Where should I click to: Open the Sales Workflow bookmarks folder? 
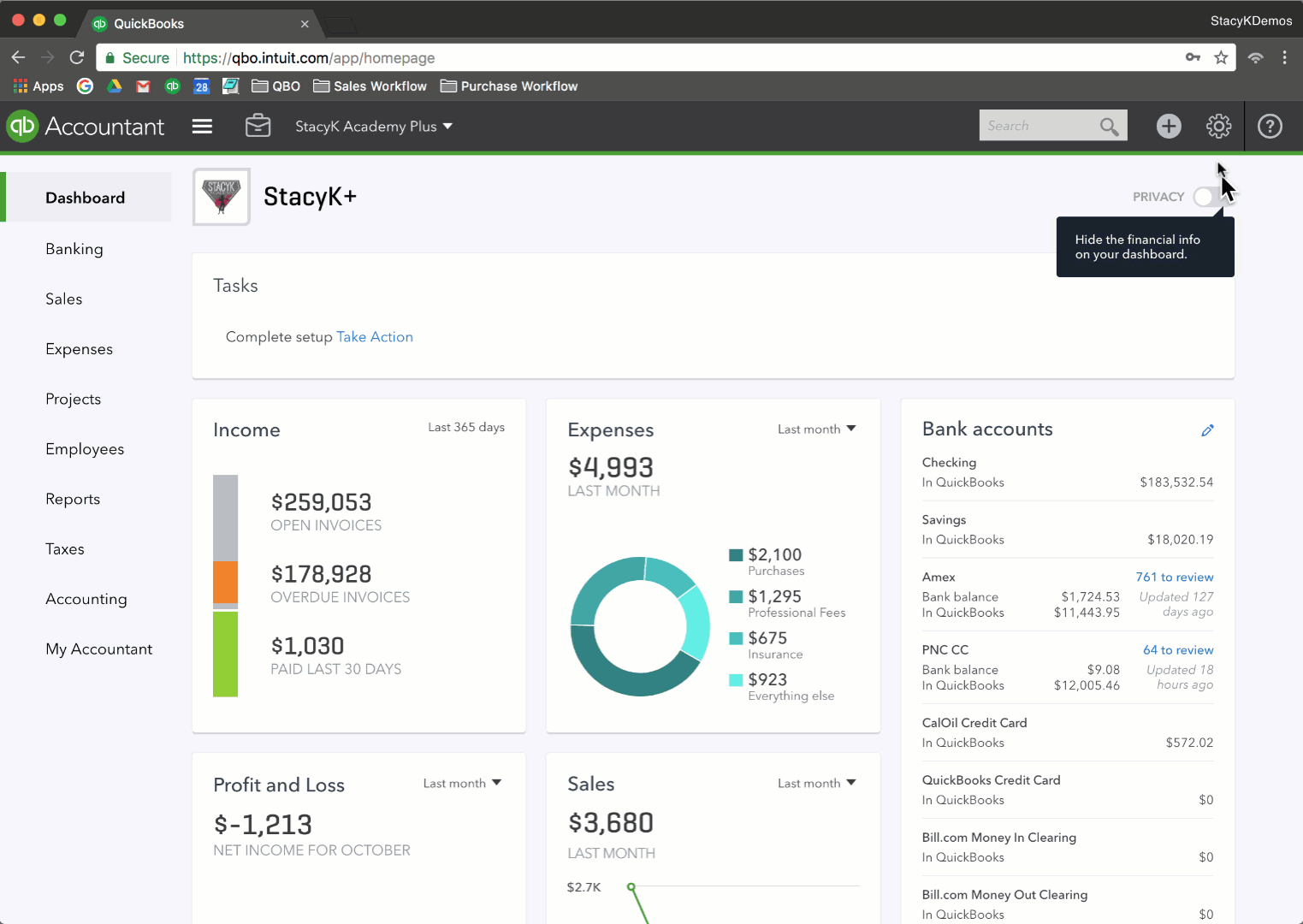click(x=370, y=86)
